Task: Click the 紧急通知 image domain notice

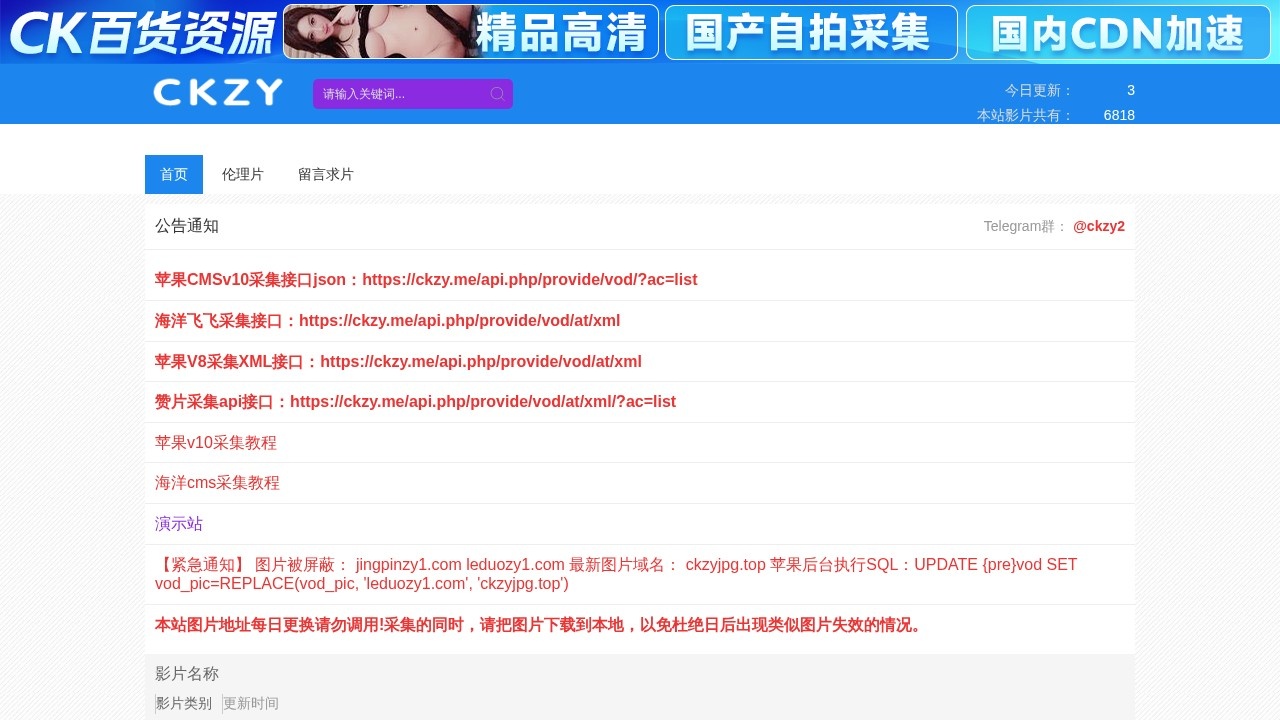Action: pyautogui.click(x=615, y=574)
